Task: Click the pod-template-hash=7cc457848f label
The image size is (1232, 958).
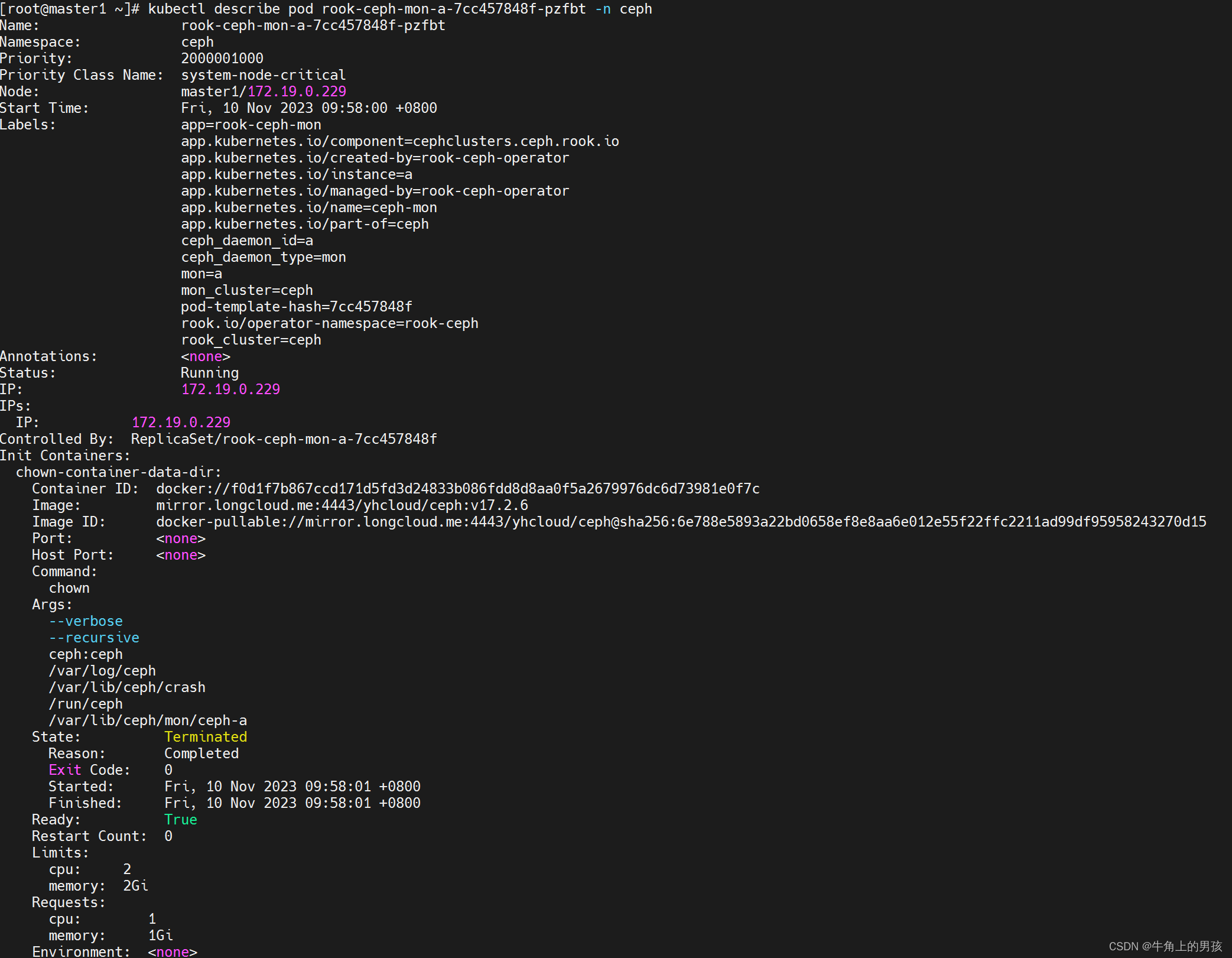Action: click(297, 307)
